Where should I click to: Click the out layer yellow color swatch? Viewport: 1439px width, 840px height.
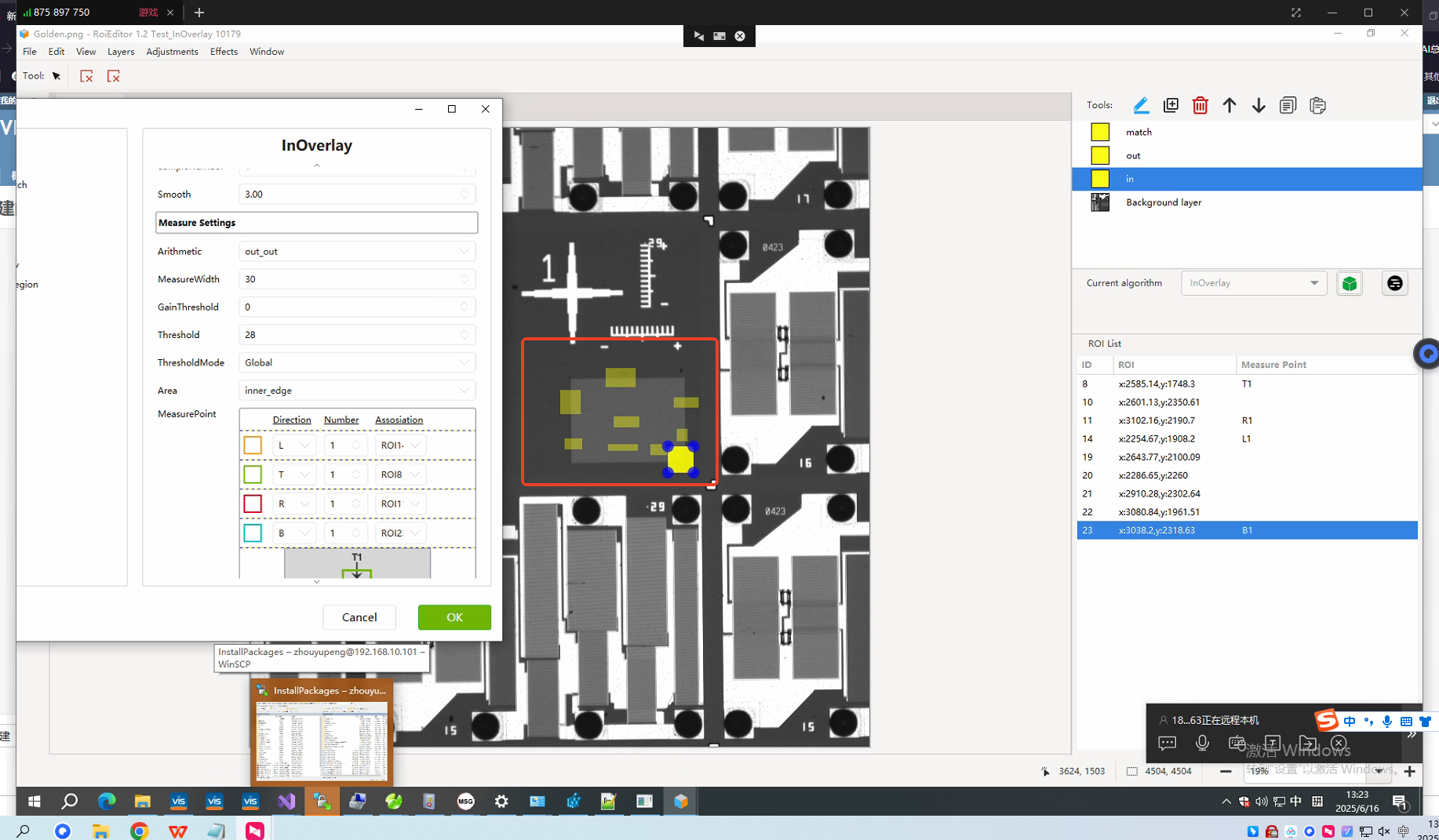tap(1100, 155)
